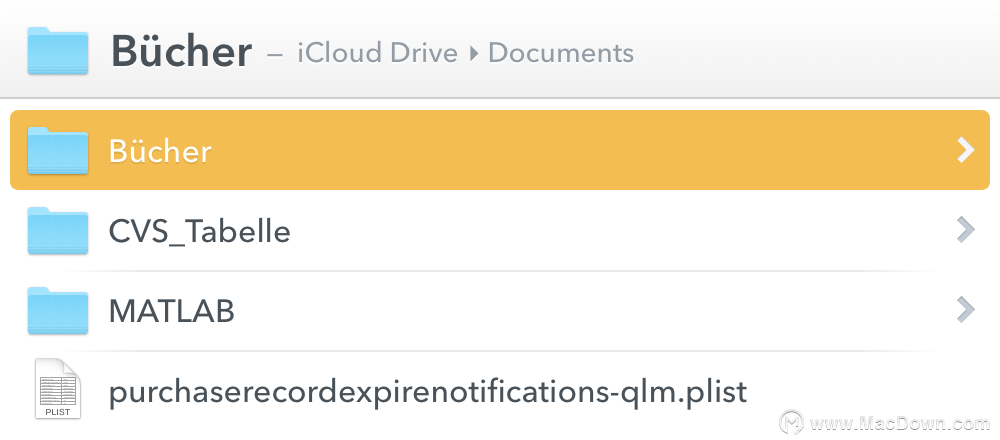Open Documents in the breadcrumb path
The height and width of the screenshot is (440, 1000).
click(x=561, y=53)
